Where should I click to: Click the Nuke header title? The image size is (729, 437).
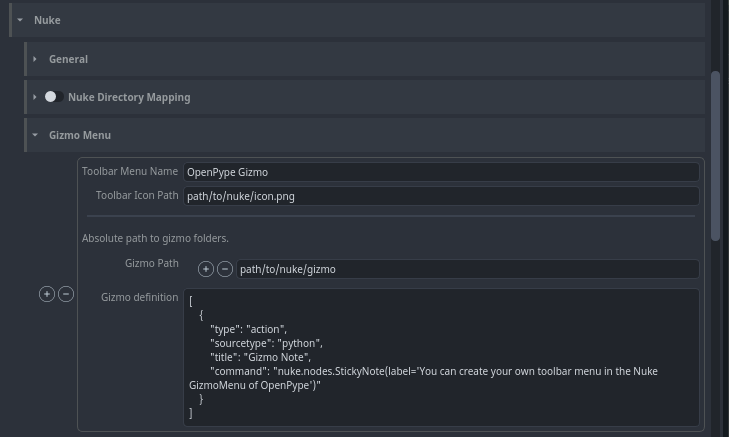click(x=47, y=20)
